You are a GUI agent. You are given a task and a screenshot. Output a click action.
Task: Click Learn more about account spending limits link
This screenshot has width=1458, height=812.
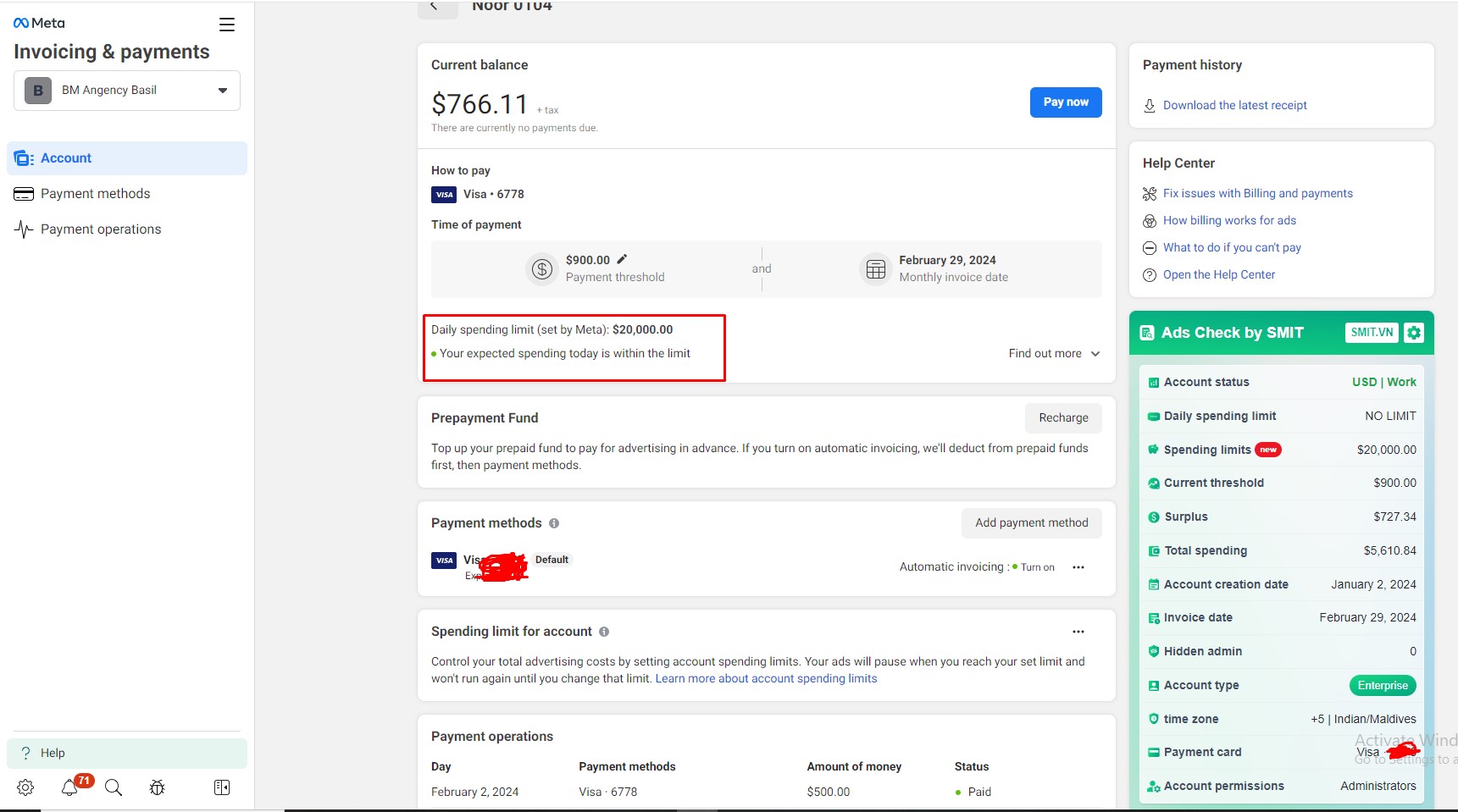(x=766, y=679)
